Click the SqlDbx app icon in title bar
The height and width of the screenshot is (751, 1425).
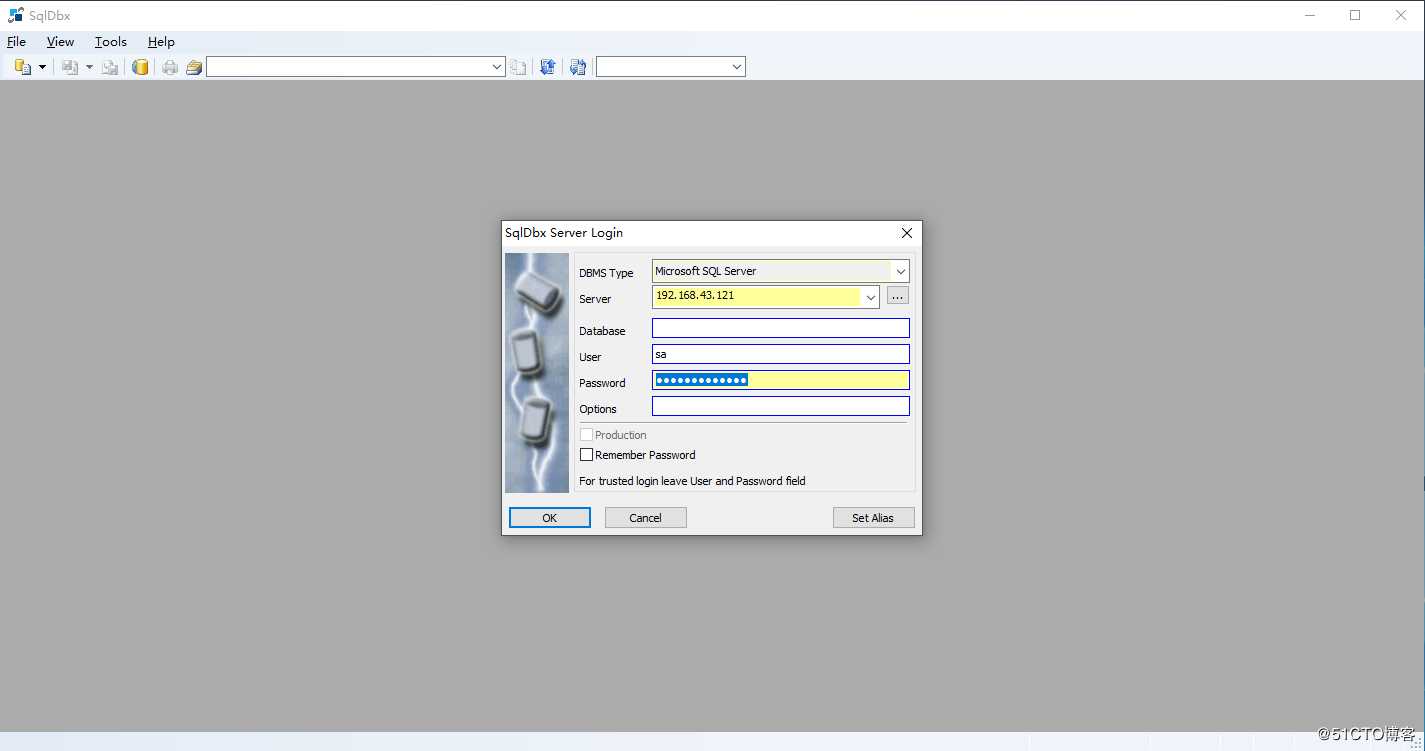(x=16, y=15)
